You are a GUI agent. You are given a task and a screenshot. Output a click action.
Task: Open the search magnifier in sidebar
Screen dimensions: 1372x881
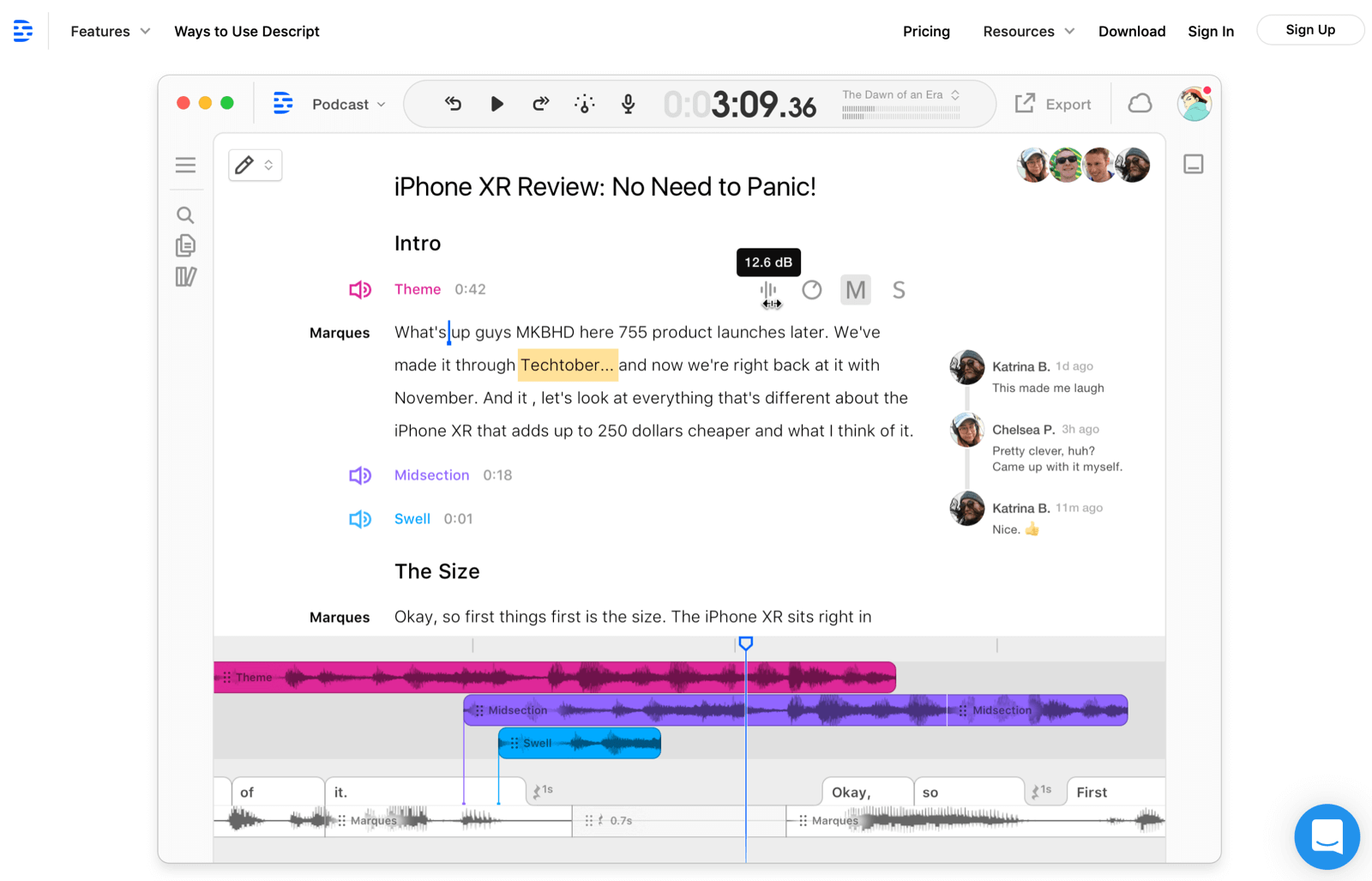[185, 214]
